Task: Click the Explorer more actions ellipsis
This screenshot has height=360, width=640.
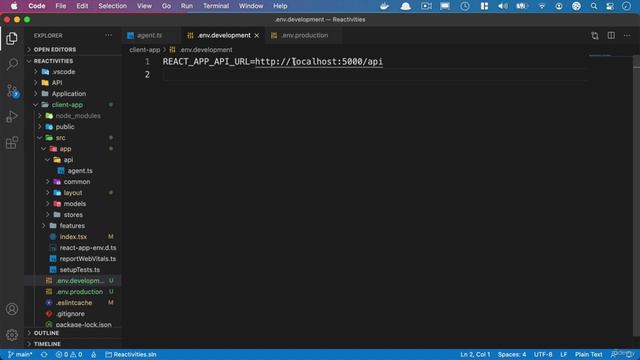Action: tap(108, 36)
